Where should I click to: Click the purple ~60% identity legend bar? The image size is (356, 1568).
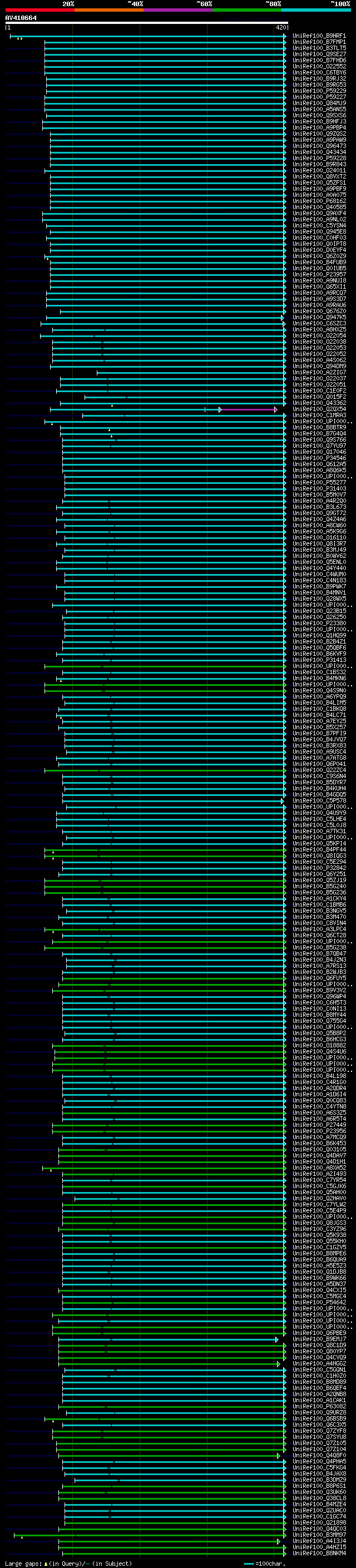179,10
